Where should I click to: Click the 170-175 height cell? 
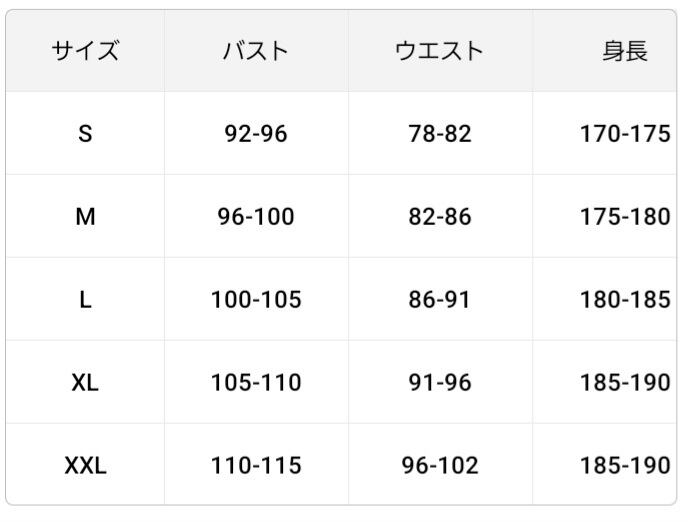(x=624, y=134)
